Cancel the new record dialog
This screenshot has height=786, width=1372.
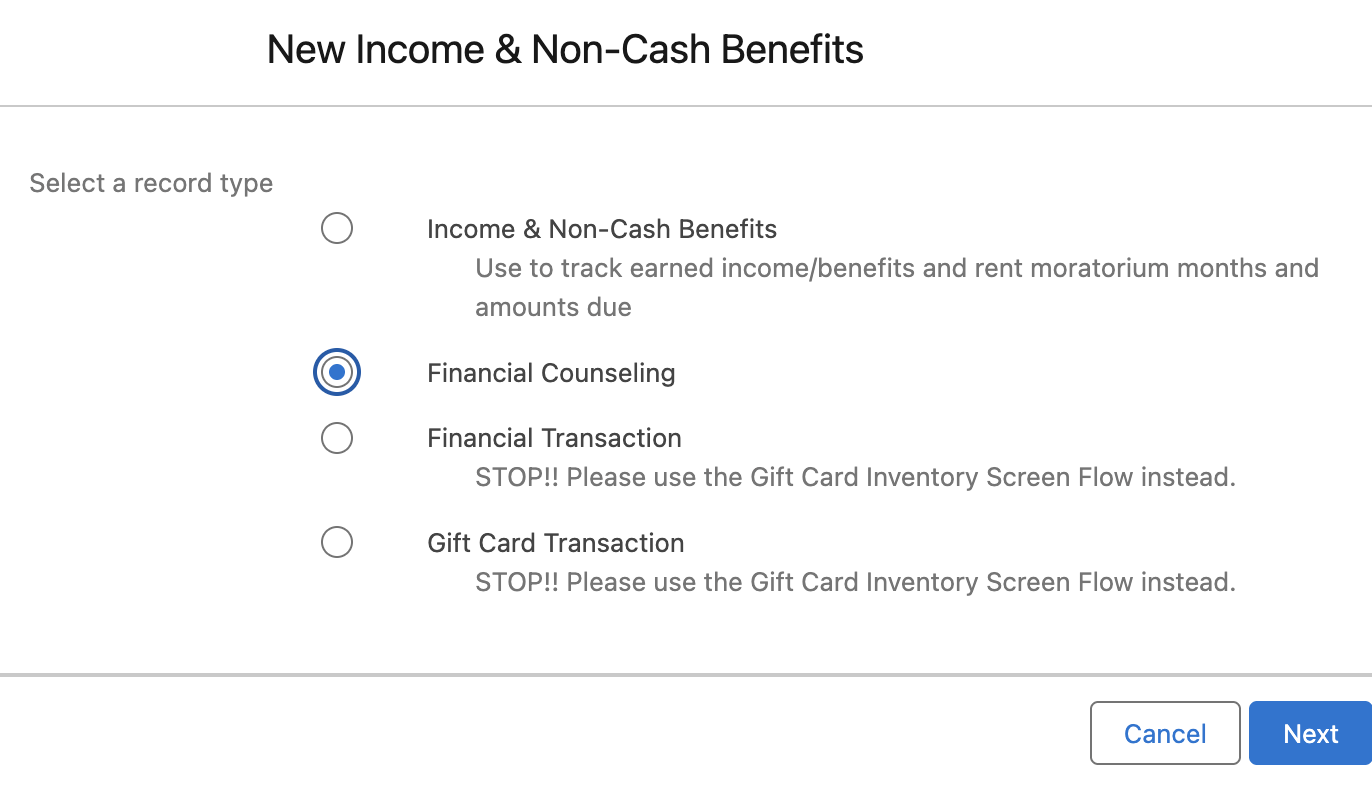(1165, 734)
